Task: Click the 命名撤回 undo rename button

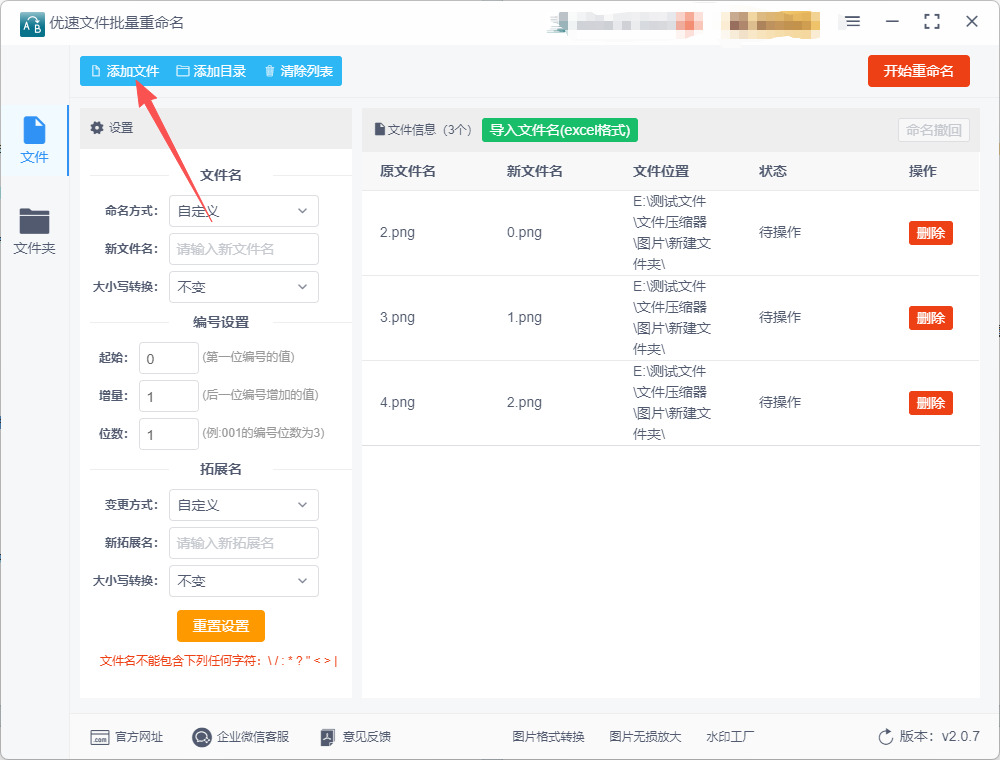Action: 934,130
